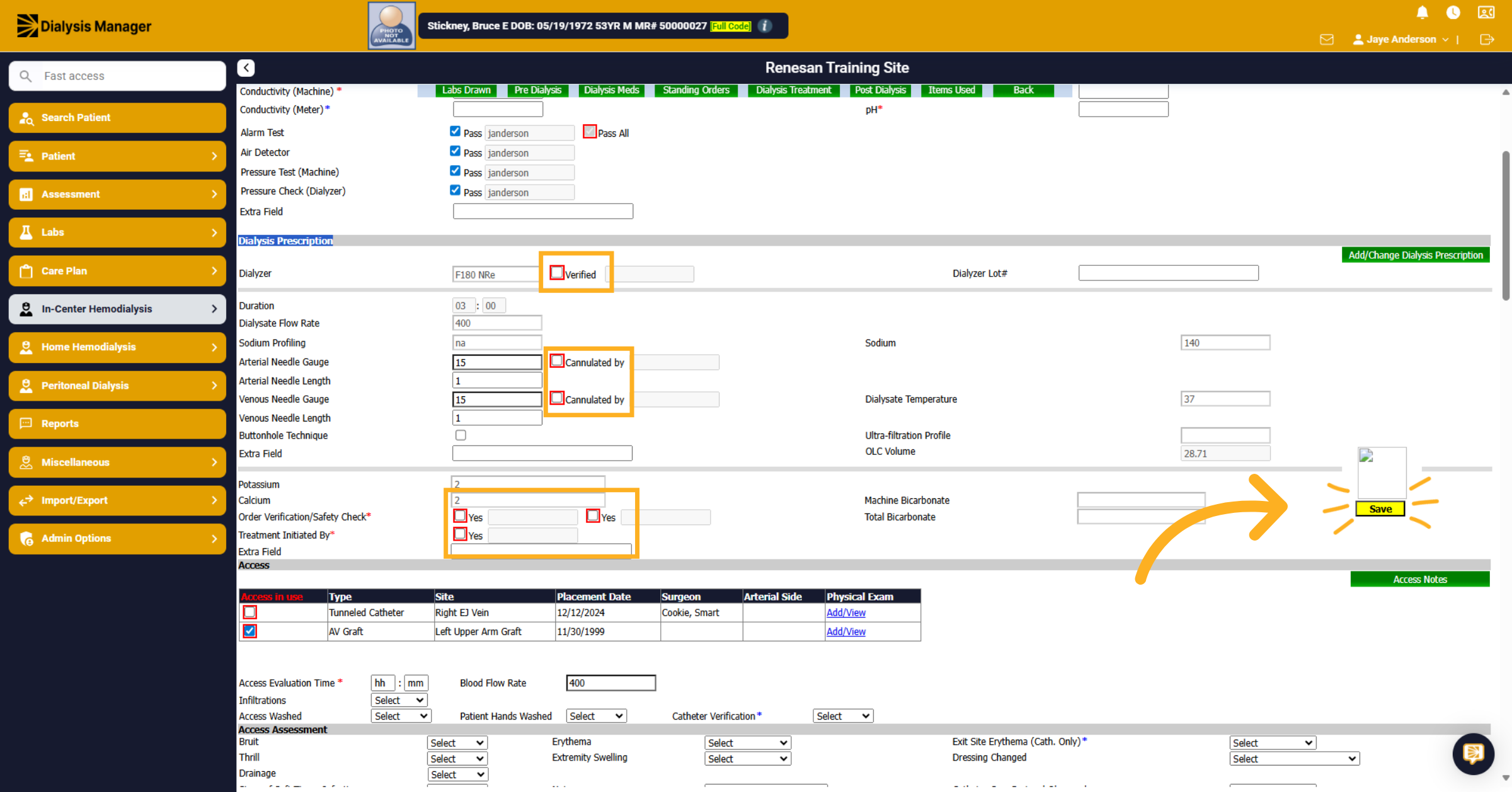
Task: Click the Dialyzer Lot# input field
Action: [1168, 273]
